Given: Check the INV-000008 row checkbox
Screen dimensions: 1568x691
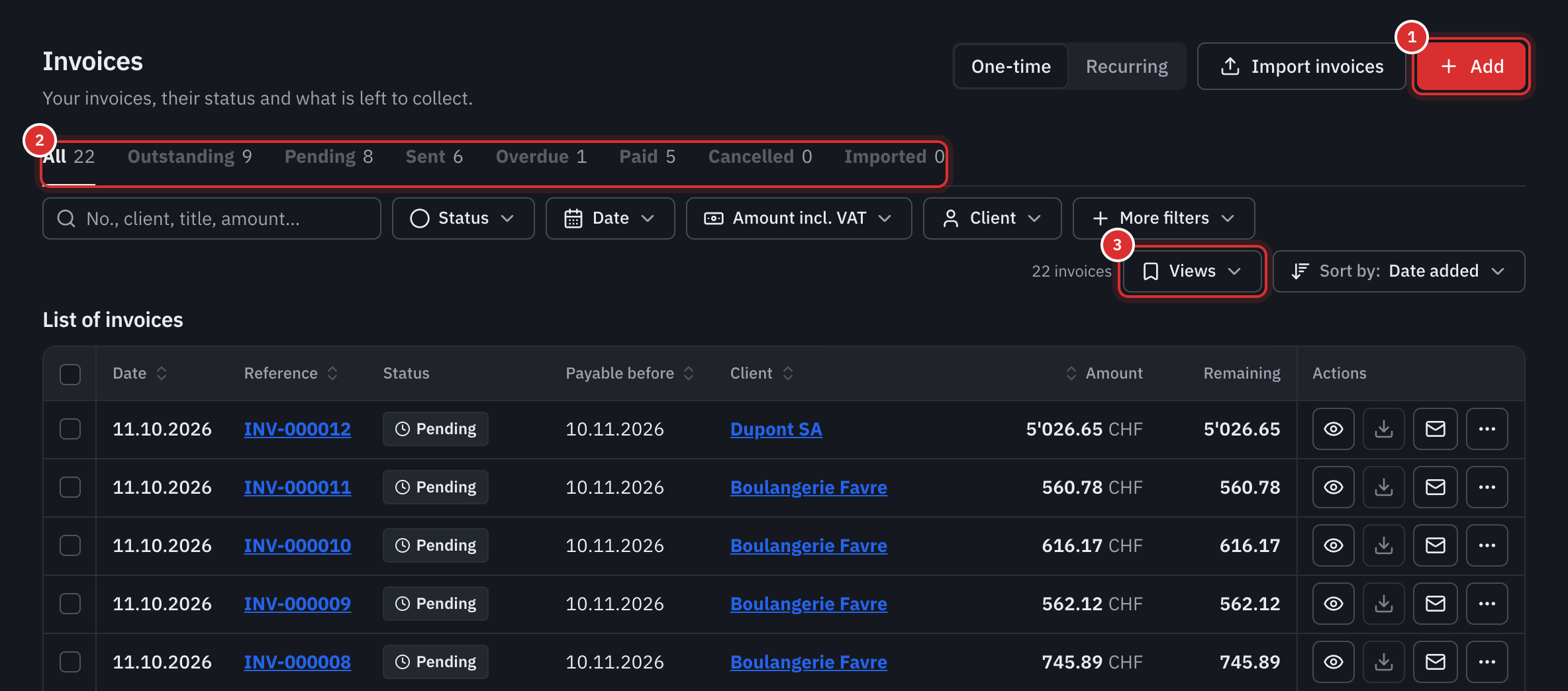Looking at the screenshot, I should pyautogui.click(x=70, y=662).
